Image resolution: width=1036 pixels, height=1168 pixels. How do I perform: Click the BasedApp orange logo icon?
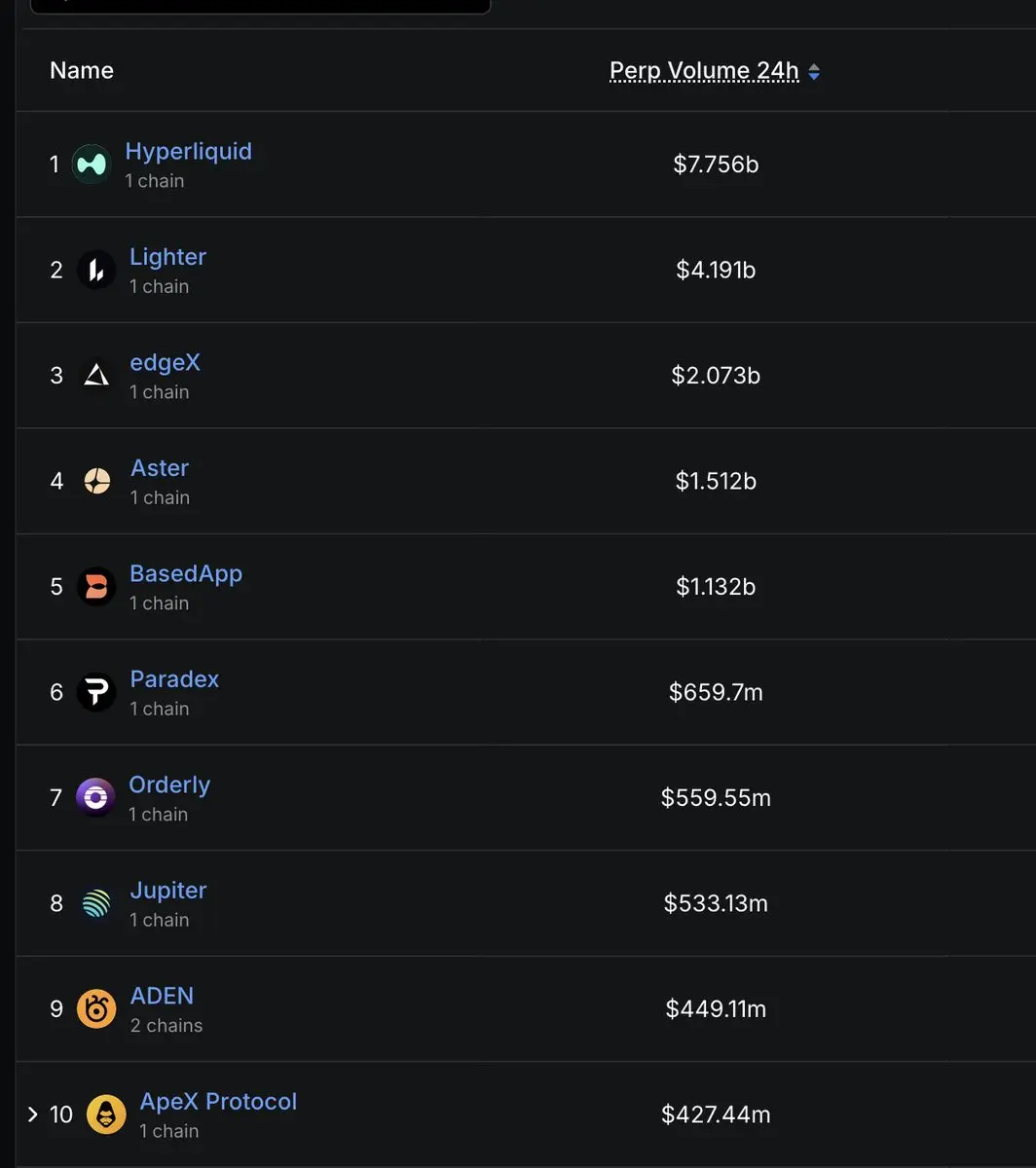coord(96,586)
